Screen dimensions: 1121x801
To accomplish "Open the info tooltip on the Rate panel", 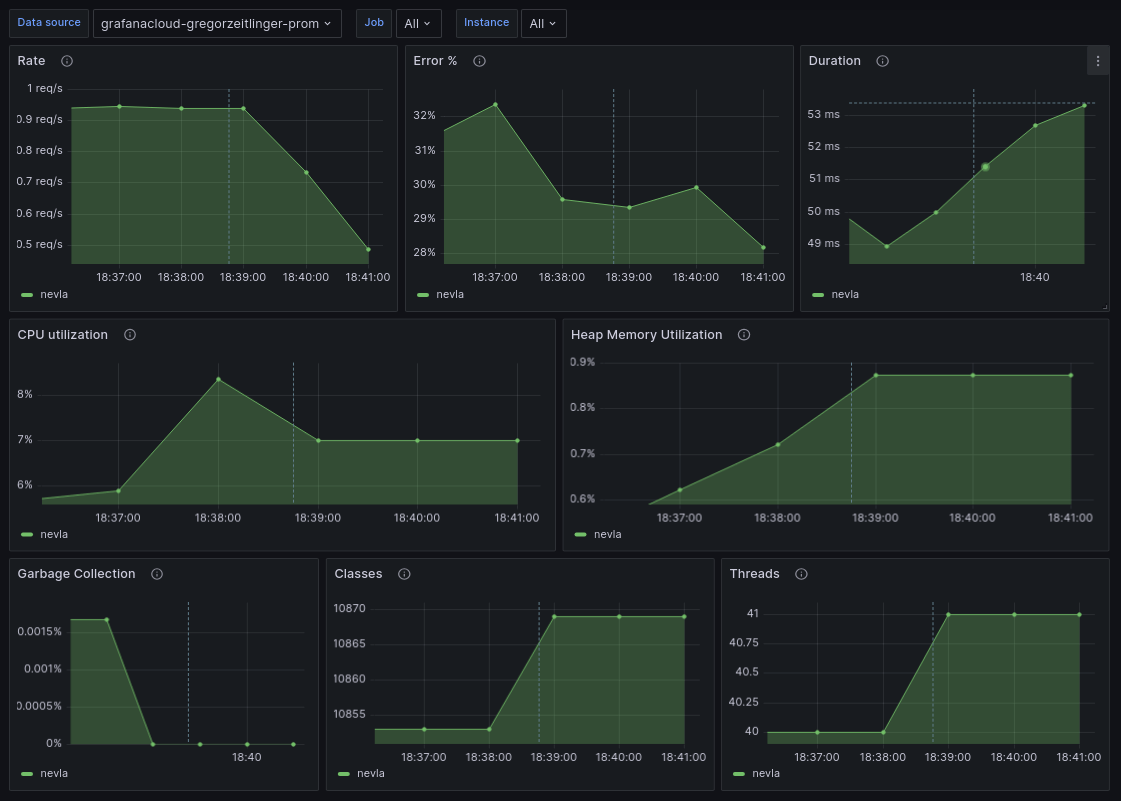I will click(x=66, y=60).
